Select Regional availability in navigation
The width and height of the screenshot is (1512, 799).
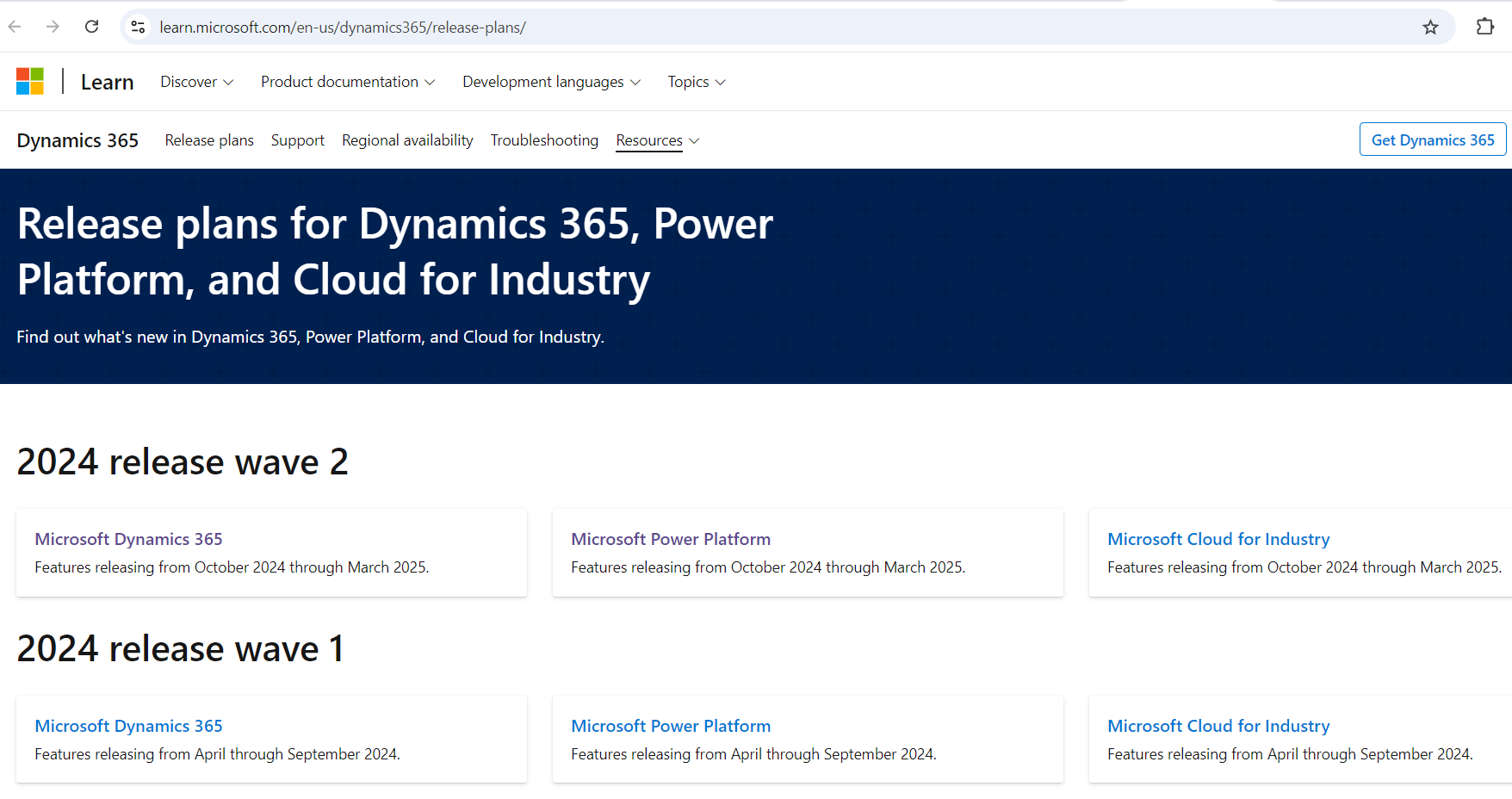point(407,140)
